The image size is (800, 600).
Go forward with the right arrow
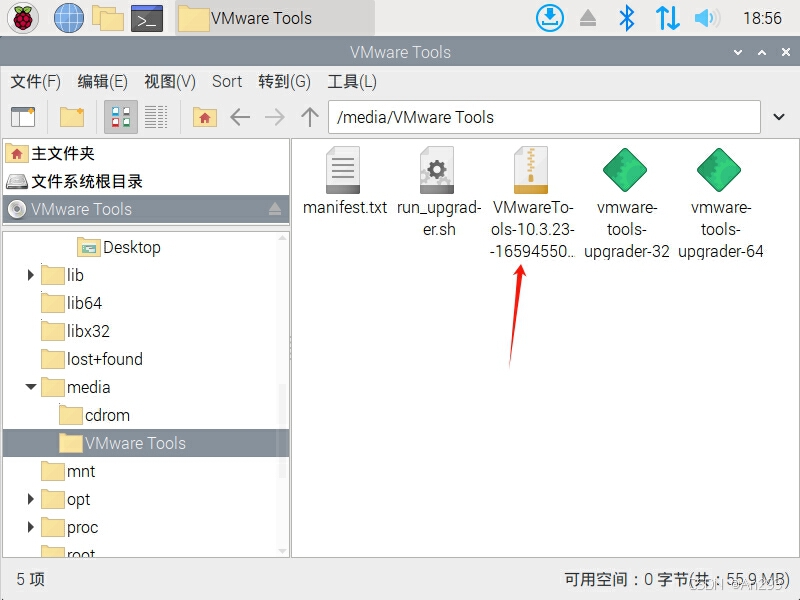275,117
